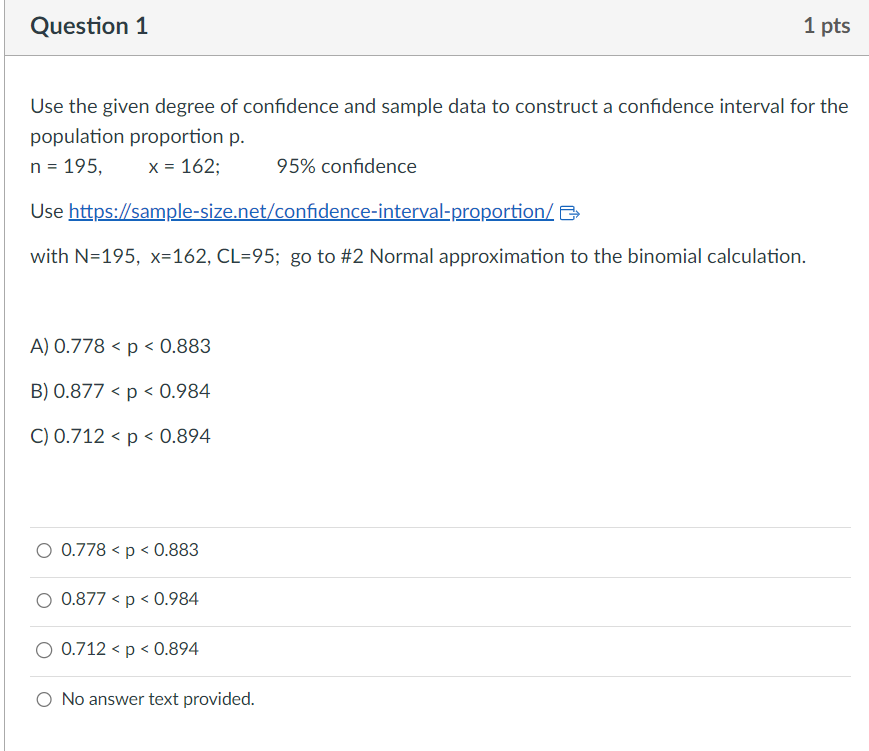The width and height of the screenshot is (869, 751).
Task: Click the external link icon beside the URL
Action: coord(569,211)
